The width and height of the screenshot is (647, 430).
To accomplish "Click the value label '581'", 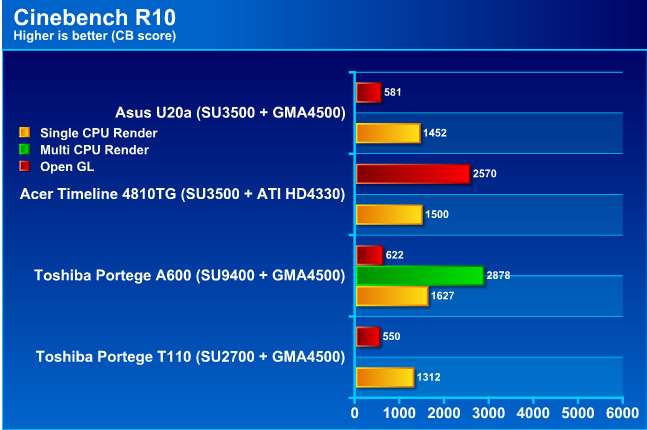I will click(392, 92).
